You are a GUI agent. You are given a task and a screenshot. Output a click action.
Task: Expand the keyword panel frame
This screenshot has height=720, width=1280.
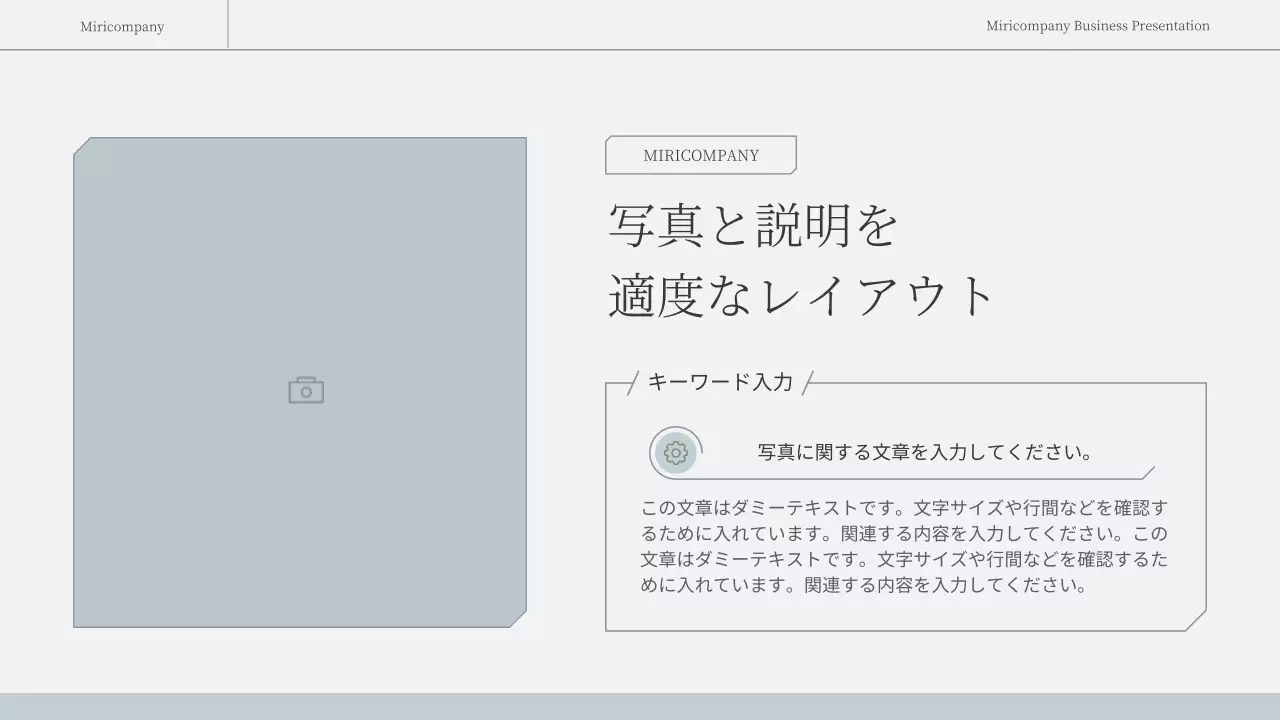[x=905, y=505]
